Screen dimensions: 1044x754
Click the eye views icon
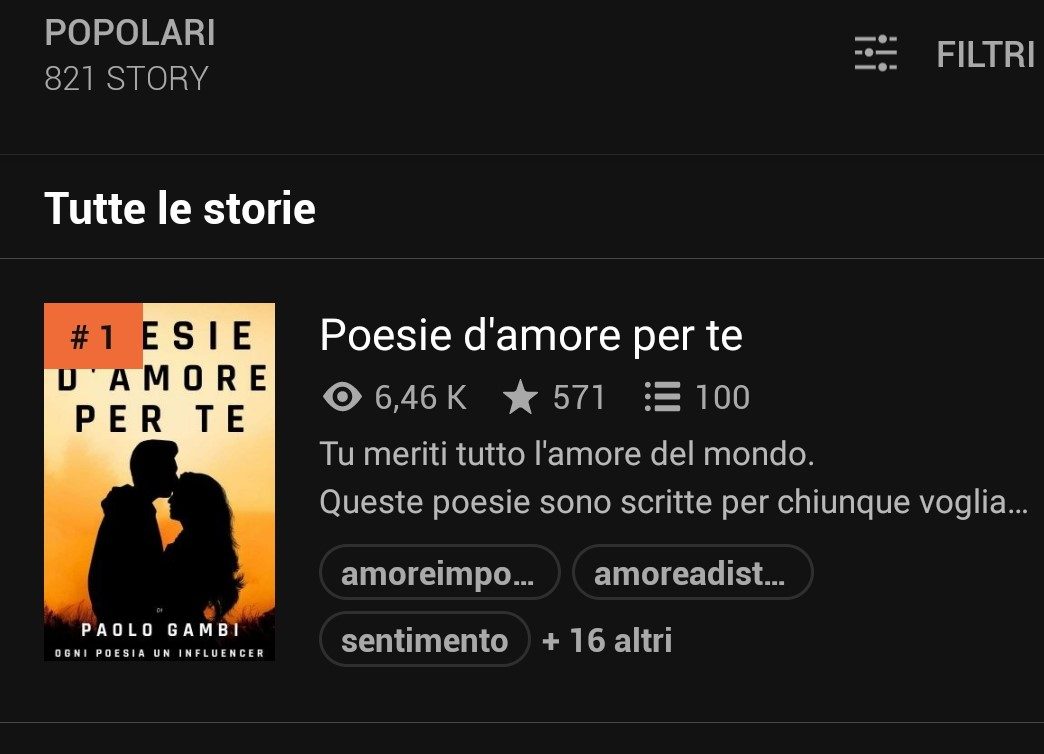[x=342, y=398]
